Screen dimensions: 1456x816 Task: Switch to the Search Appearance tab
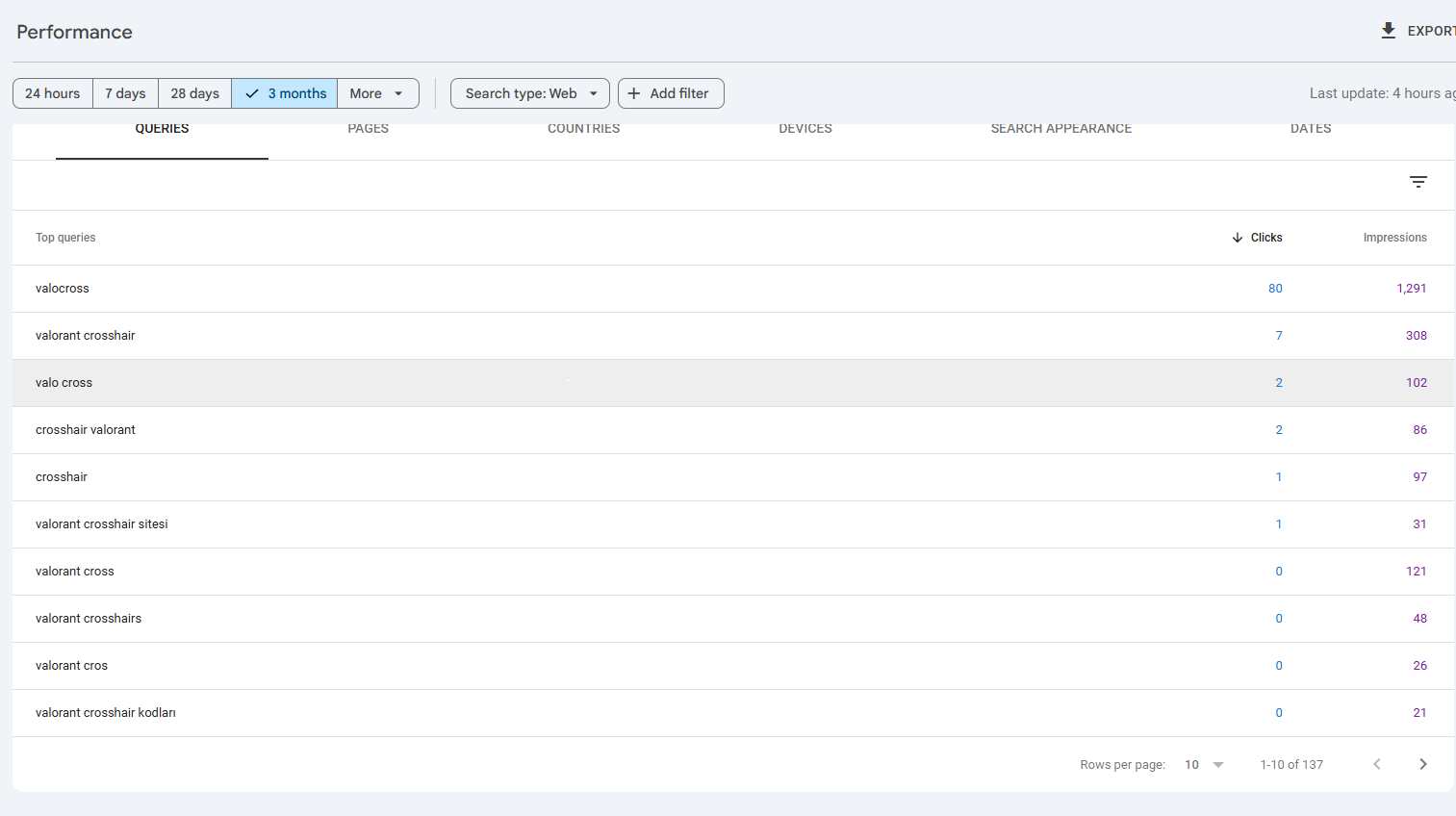click(x=1060, y=129)
